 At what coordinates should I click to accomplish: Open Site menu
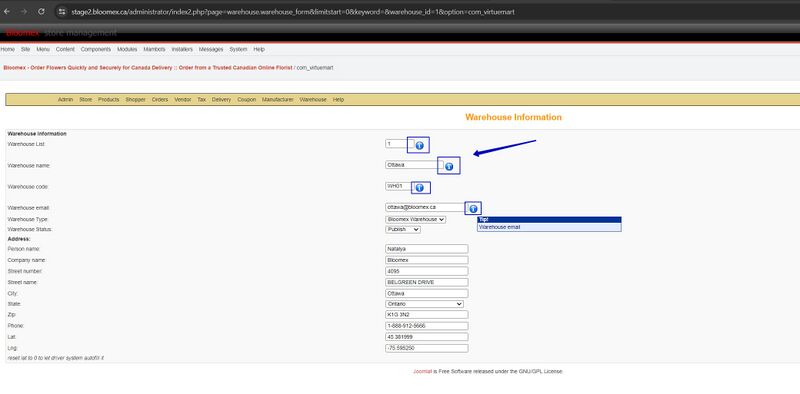click(26, 50)
